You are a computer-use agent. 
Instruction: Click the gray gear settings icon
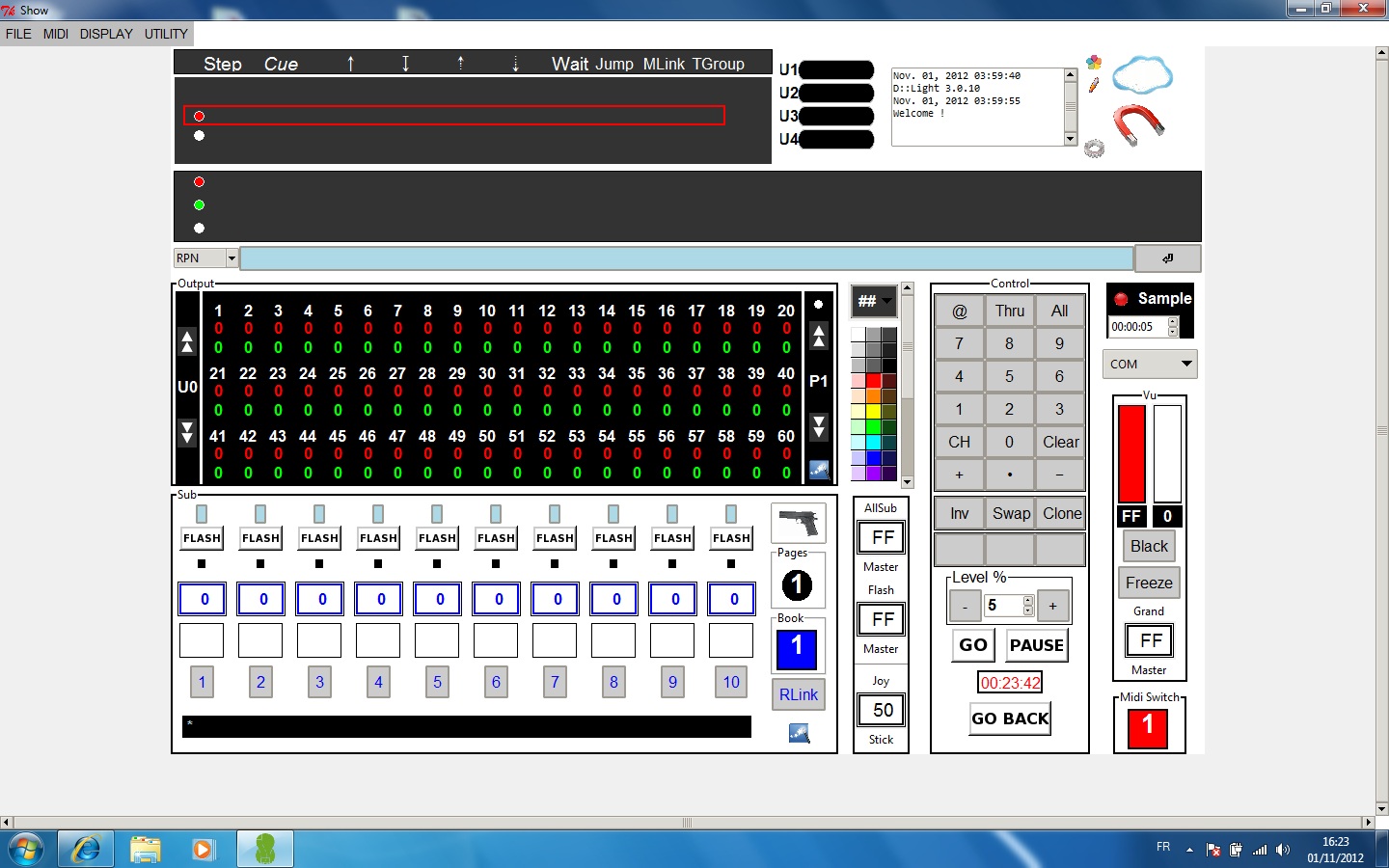point(1094,149)
